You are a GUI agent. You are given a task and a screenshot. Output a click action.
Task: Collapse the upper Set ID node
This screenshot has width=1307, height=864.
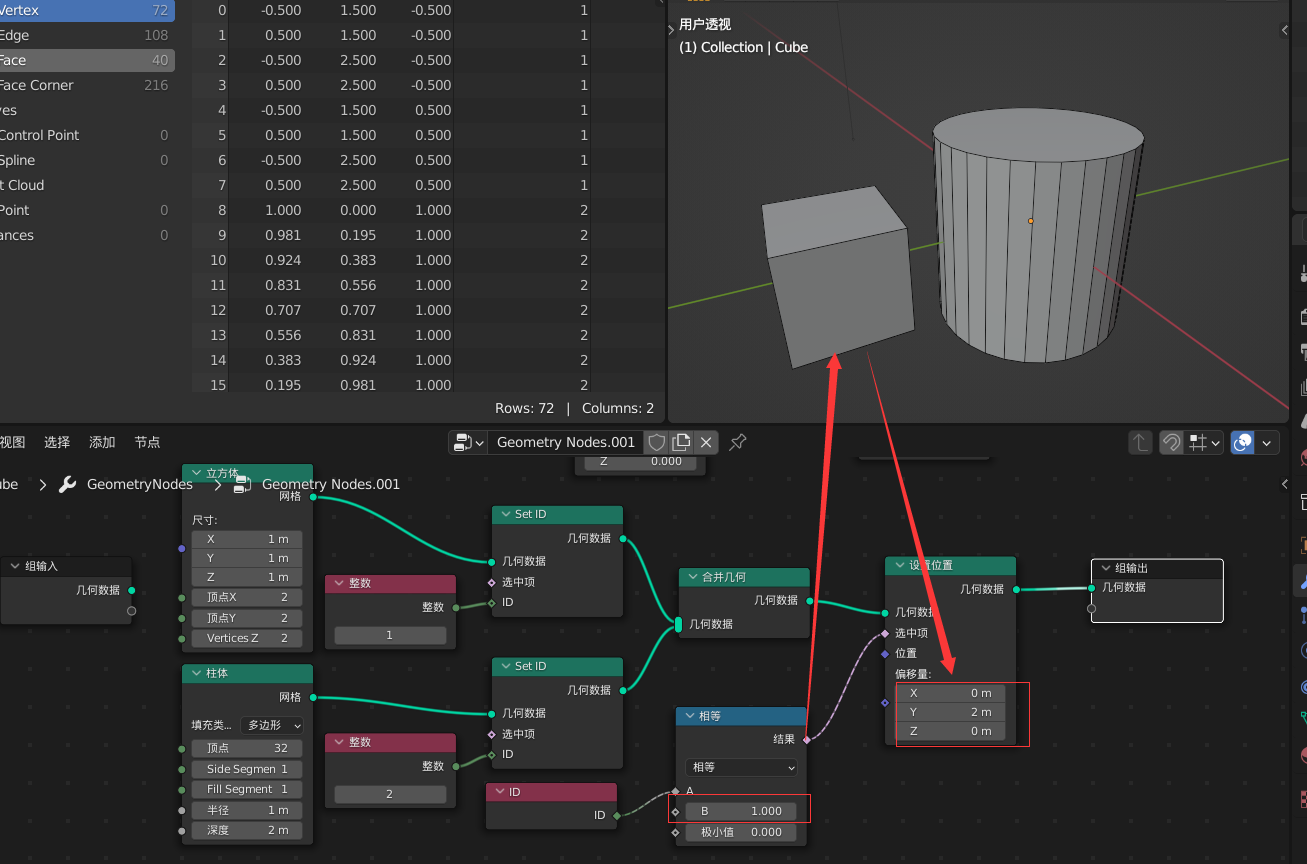point(506,514)
